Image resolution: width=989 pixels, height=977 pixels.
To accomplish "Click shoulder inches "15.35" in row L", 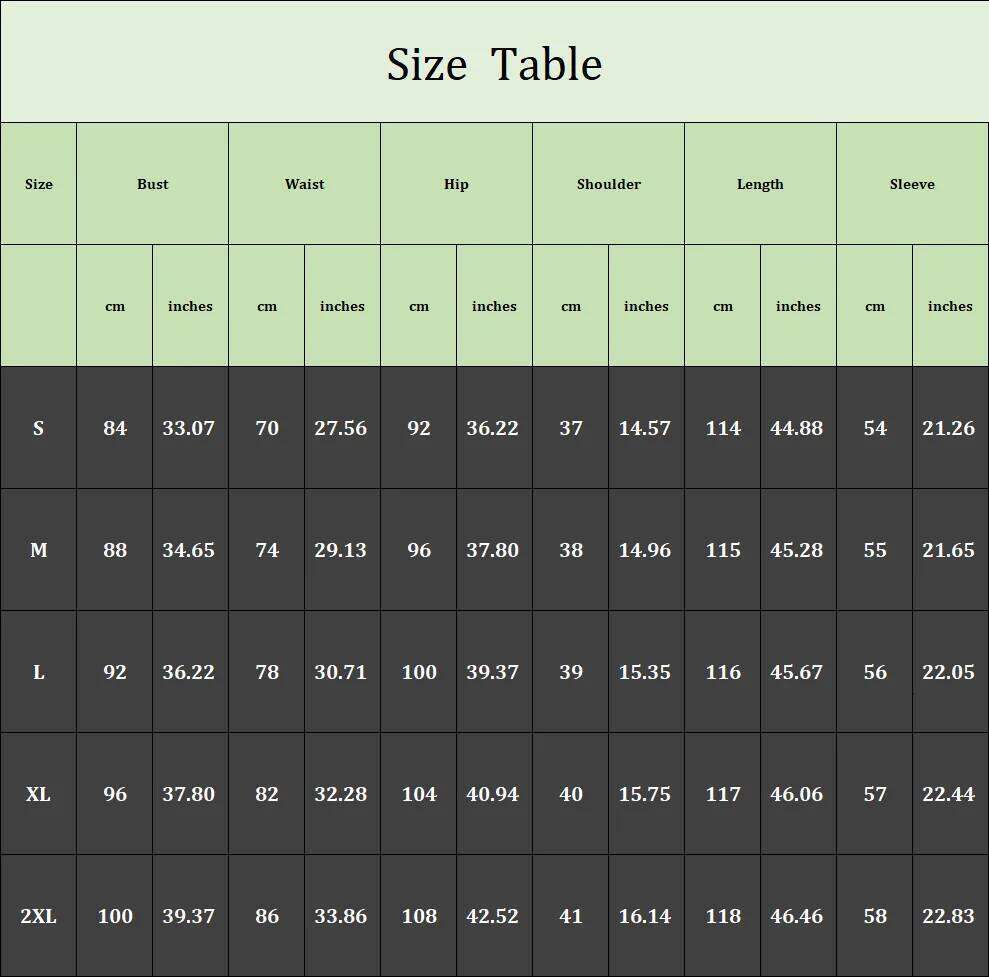I will tap(645, 672).
